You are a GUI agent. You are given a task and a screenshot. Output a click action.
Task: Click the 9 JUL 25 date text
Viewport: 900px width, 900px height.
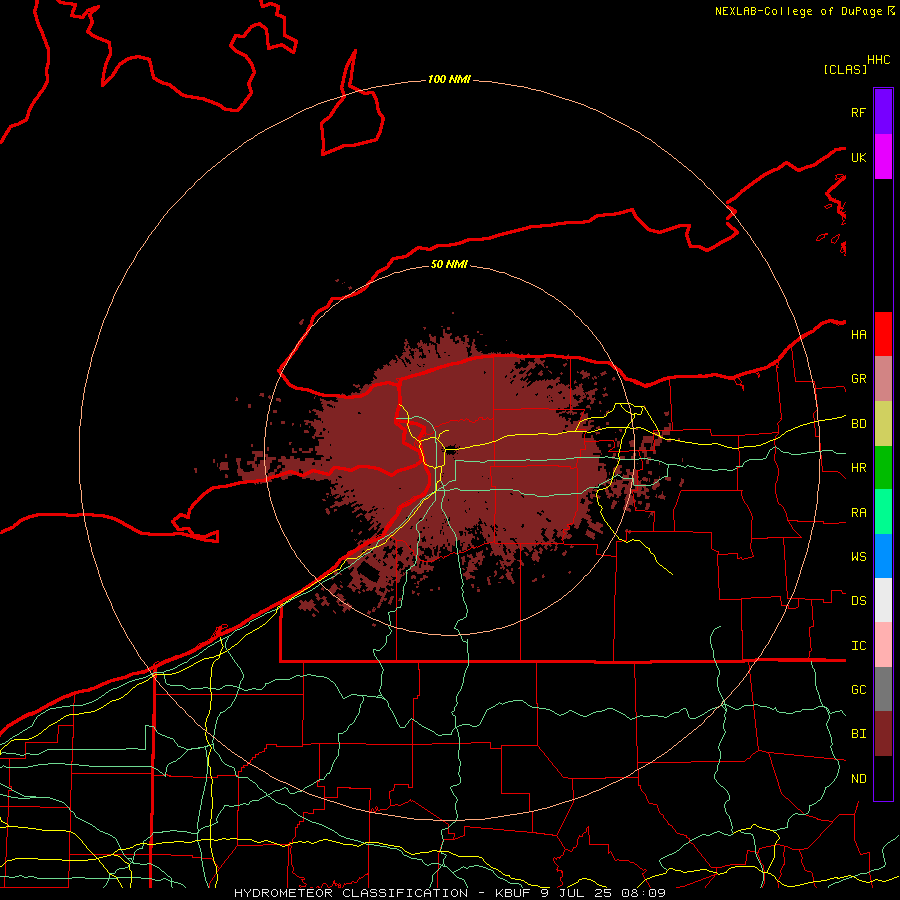(x=576, y=893)
